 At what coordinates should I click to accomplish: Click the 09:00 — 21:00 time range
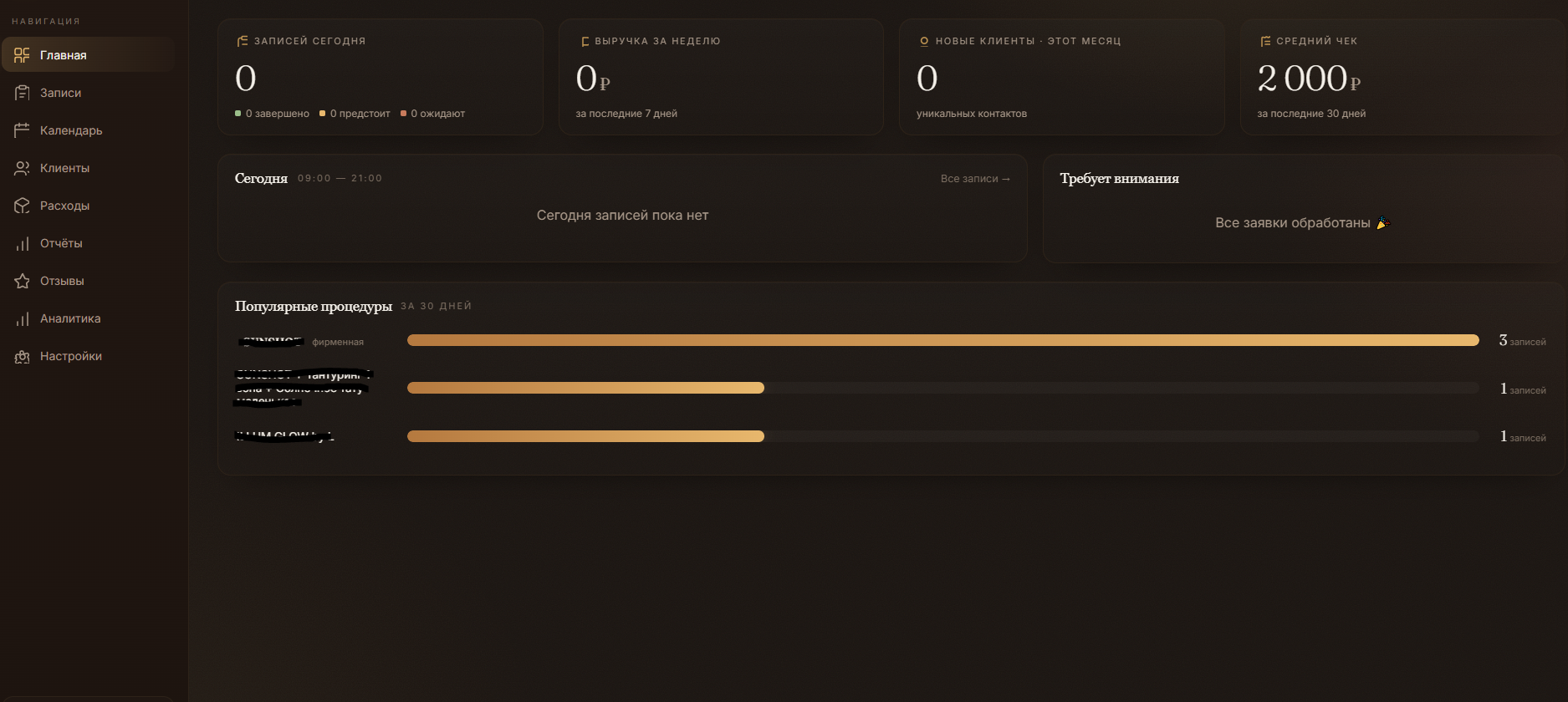pyautogui.click(x=340, y=179)
